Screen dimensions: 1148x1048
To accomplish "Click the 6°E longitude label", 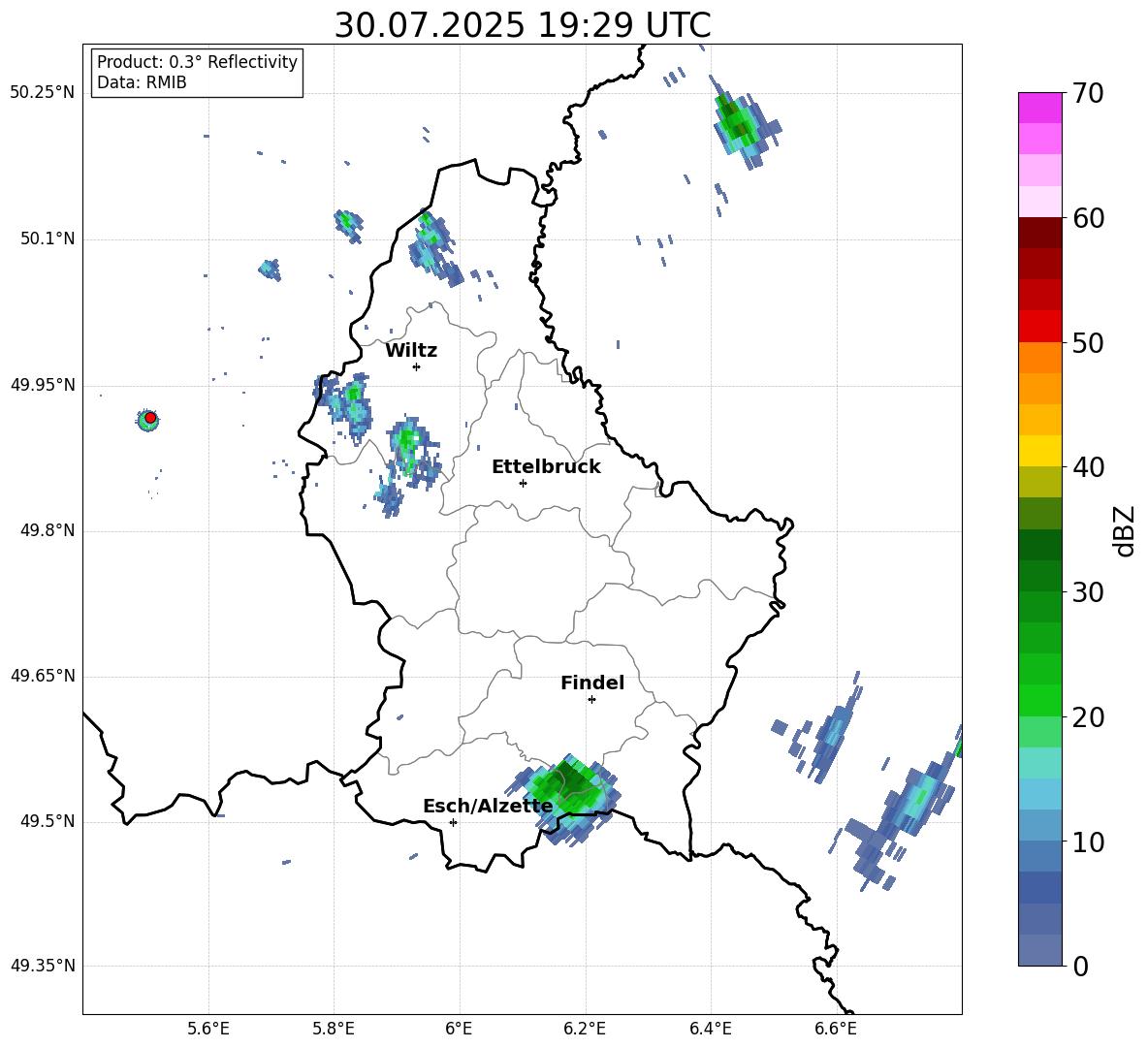I will point(459,1029).
